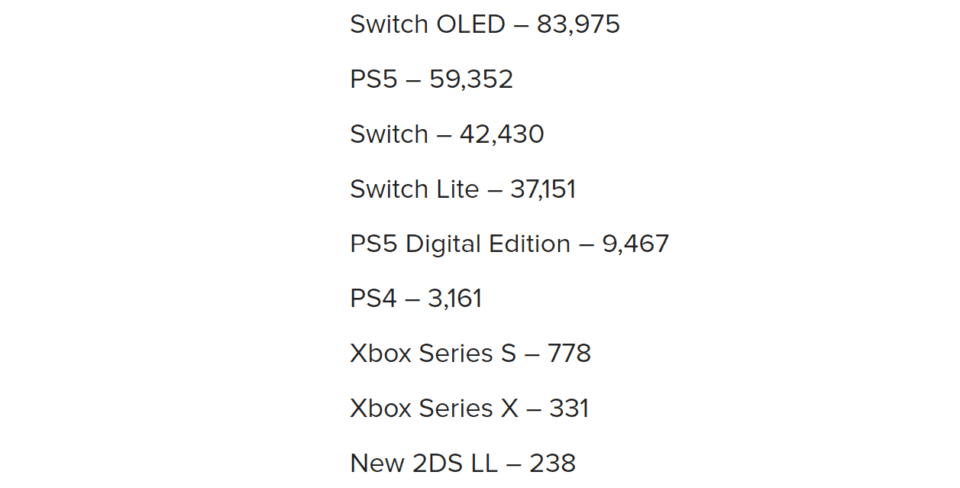Click the 3,161 sales figure
Image resolution: width=960 pixels, height=488 pixels.
[455, 299]
